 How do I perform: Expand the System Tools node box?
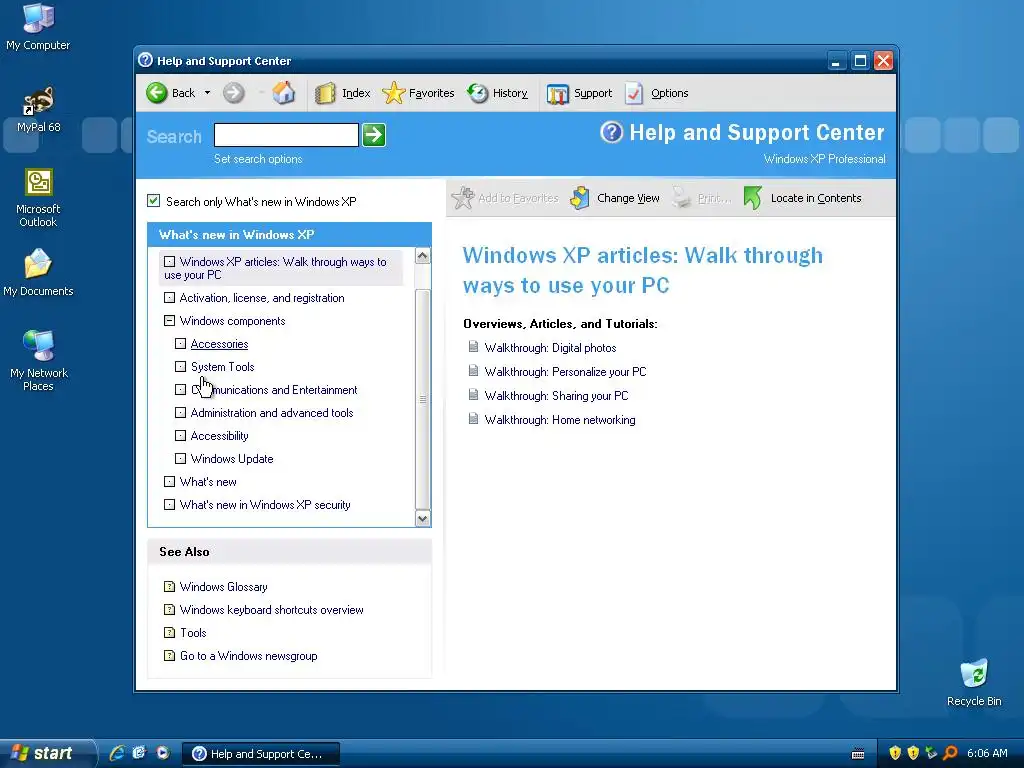pos(180,366)
